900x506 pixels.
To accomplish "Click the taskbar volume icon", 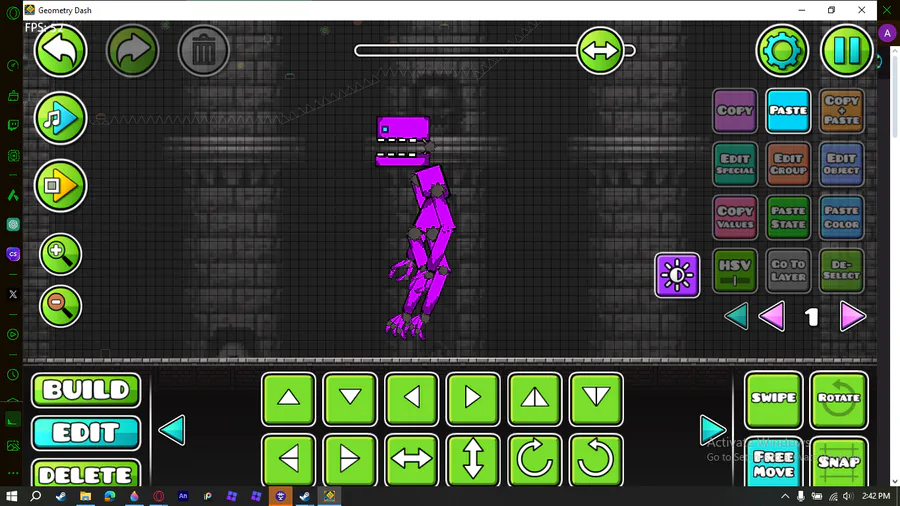I will [848, 496].
